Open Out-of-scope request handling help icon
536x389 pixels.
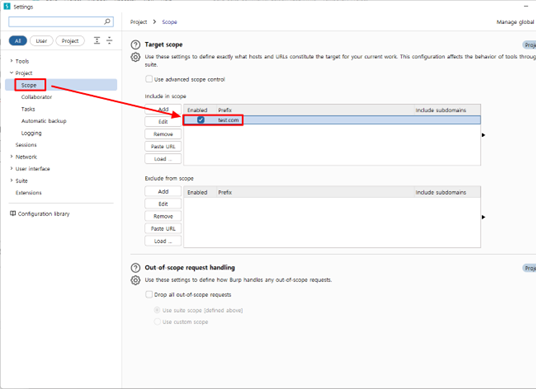tap(135, 268)
